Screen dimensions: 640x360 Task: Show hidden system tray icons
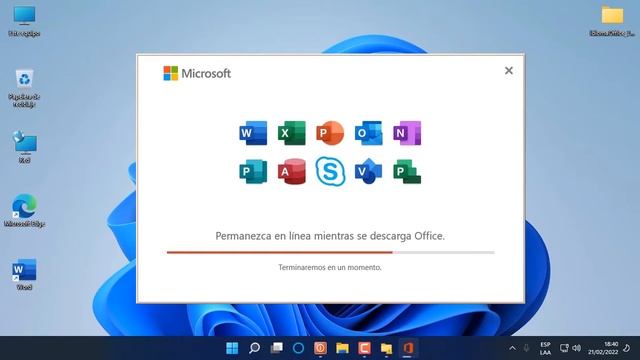pyautogui.click(x=512, y=348)
